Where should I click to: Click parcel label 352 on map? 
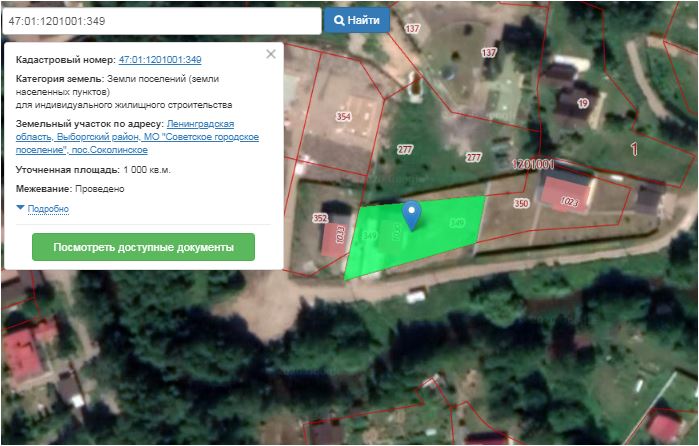[320, 217]
